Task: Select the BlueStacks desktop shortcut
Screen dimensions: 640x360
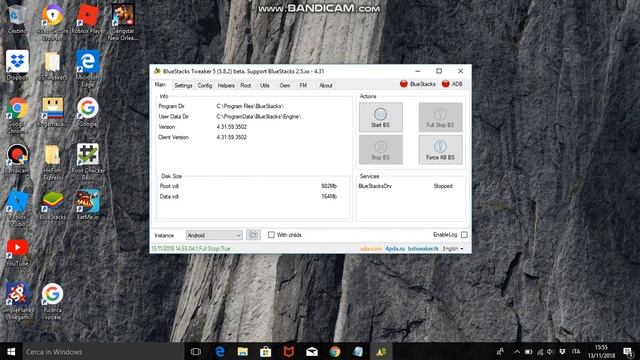Action: point(52,206)
